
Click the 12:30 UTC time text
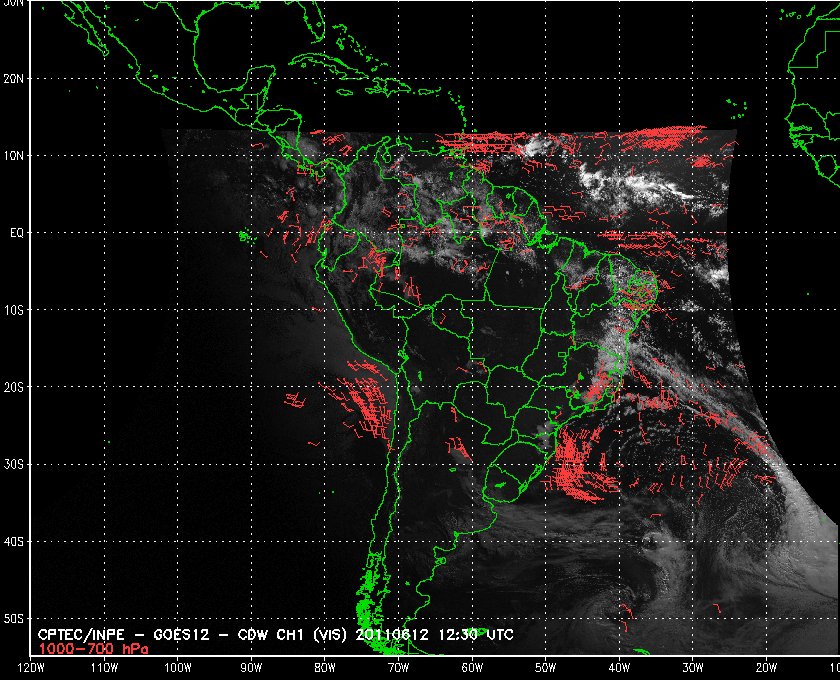[476, 635]
